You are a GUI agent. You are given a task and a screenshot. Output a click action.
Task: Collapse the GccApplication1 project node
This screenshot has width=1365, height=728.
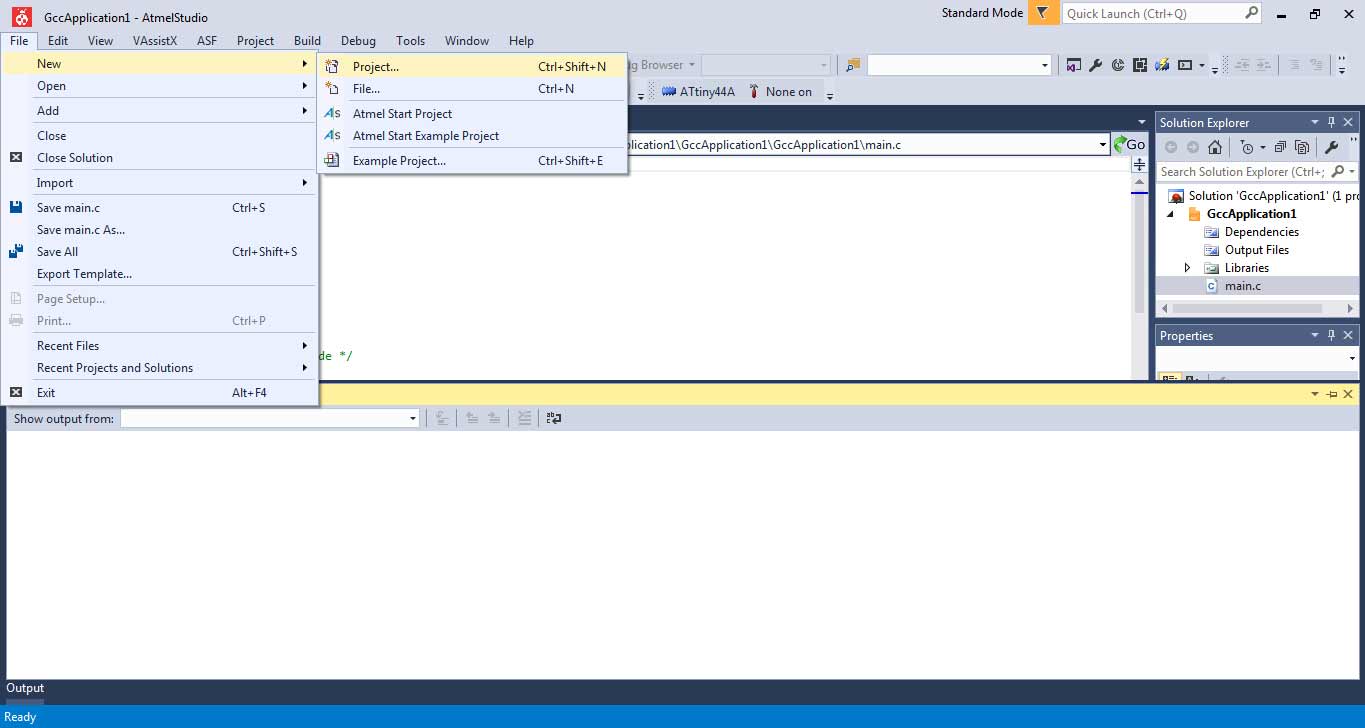pos(1170,214)
